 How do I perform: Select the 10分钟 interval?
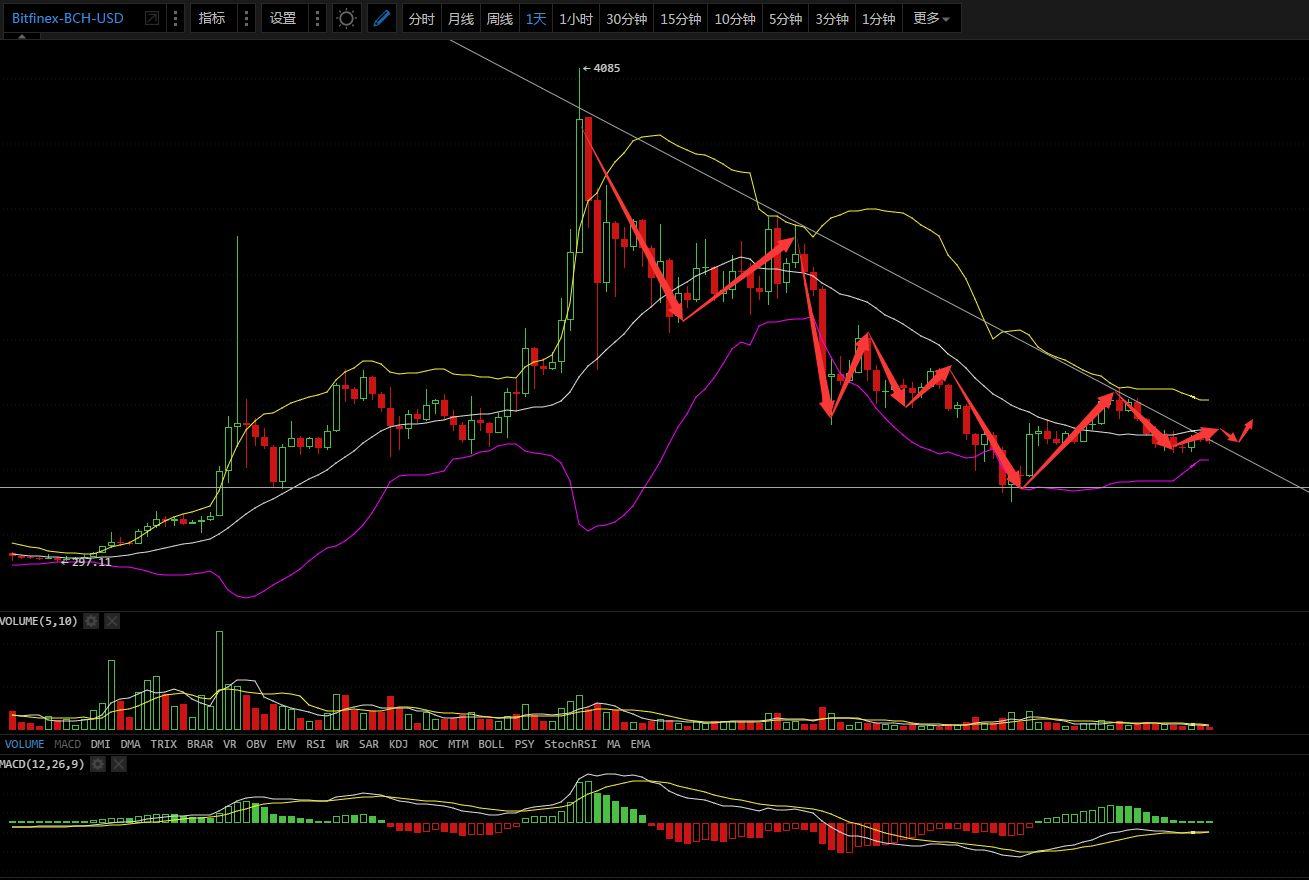coord(735,19)
